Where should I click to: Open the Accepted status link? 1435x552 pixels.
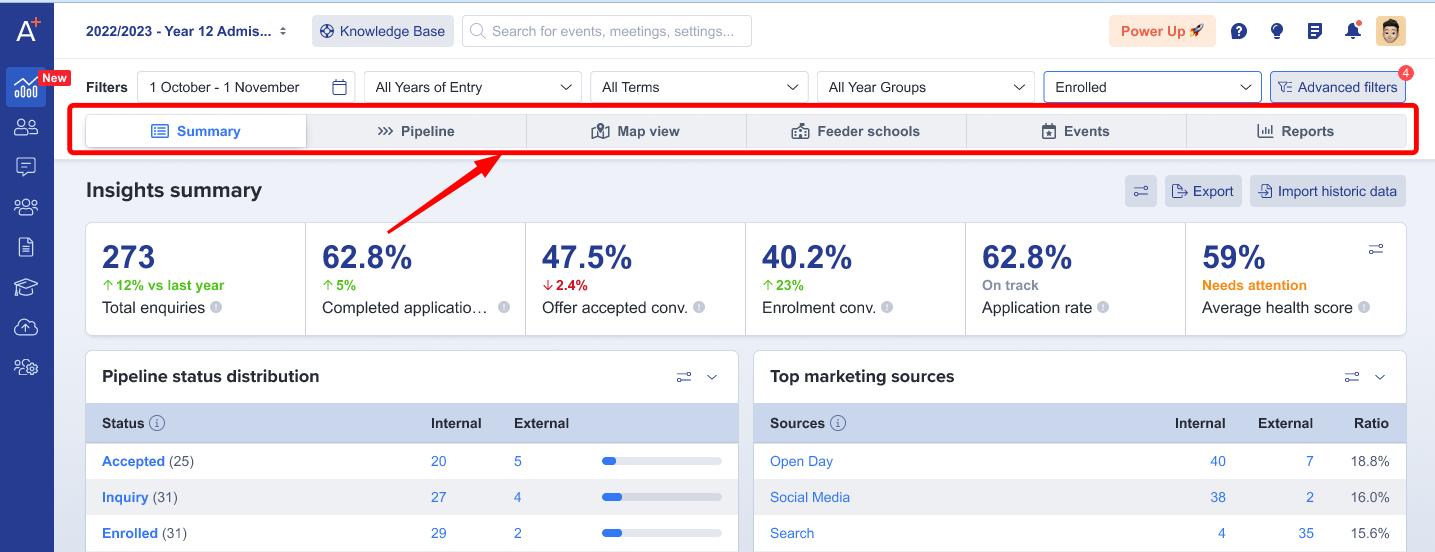point(133,461)
